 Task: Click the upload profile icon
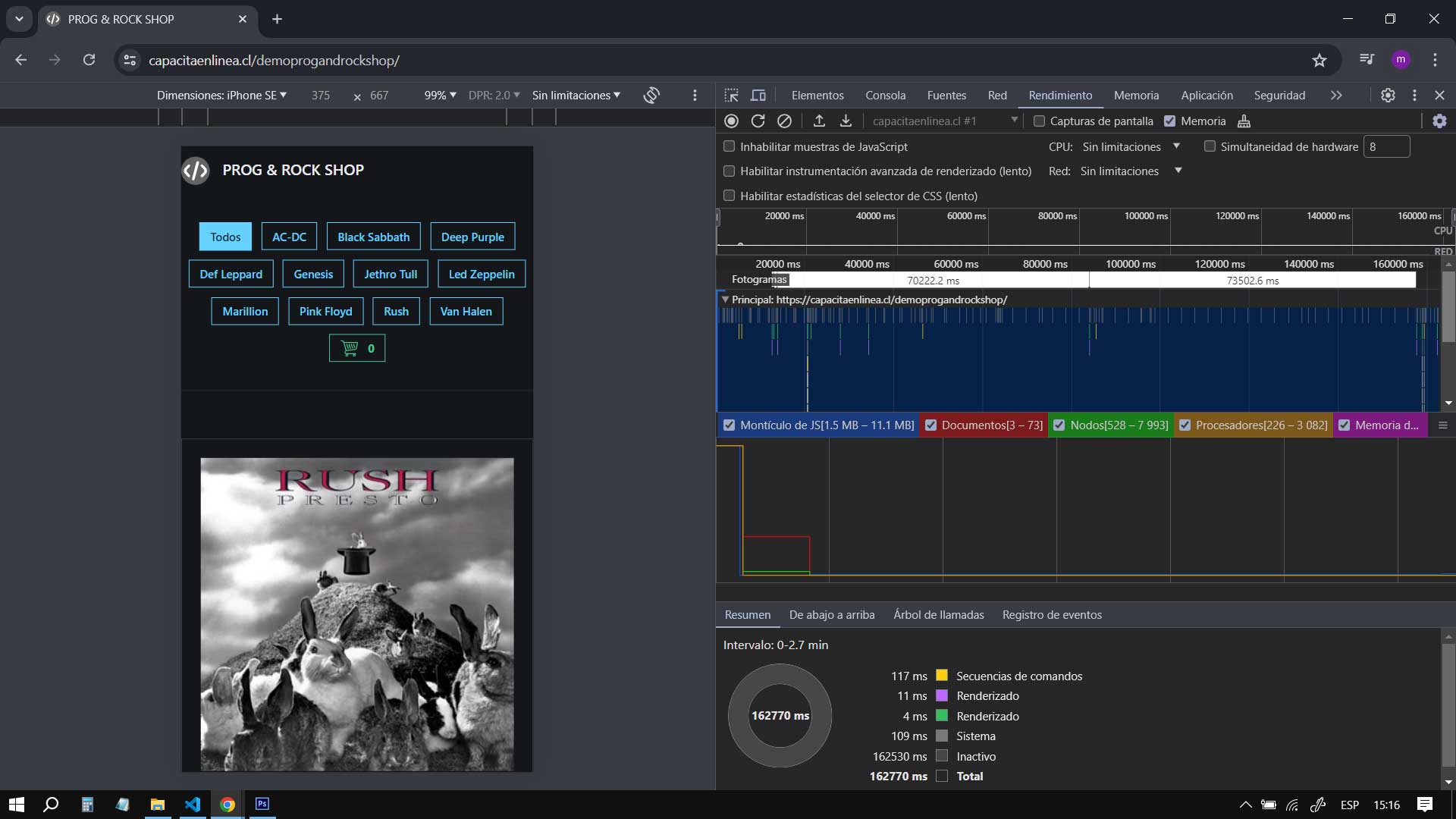coord(819,121)
